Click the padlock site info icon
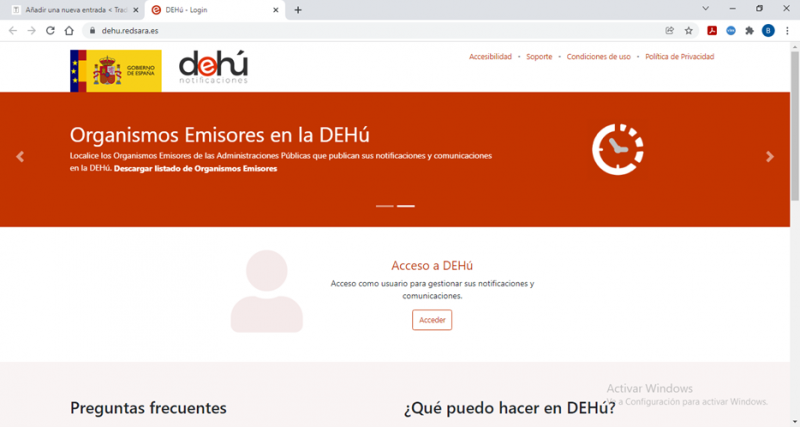Viewport: 800px width, 427px height. [x=92, y=31]
